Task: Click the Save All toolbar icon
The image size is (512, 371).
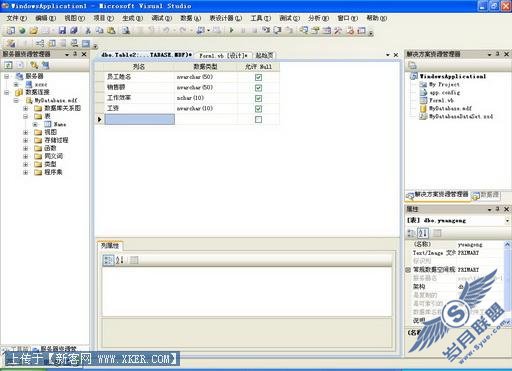Action: point(74,31)
